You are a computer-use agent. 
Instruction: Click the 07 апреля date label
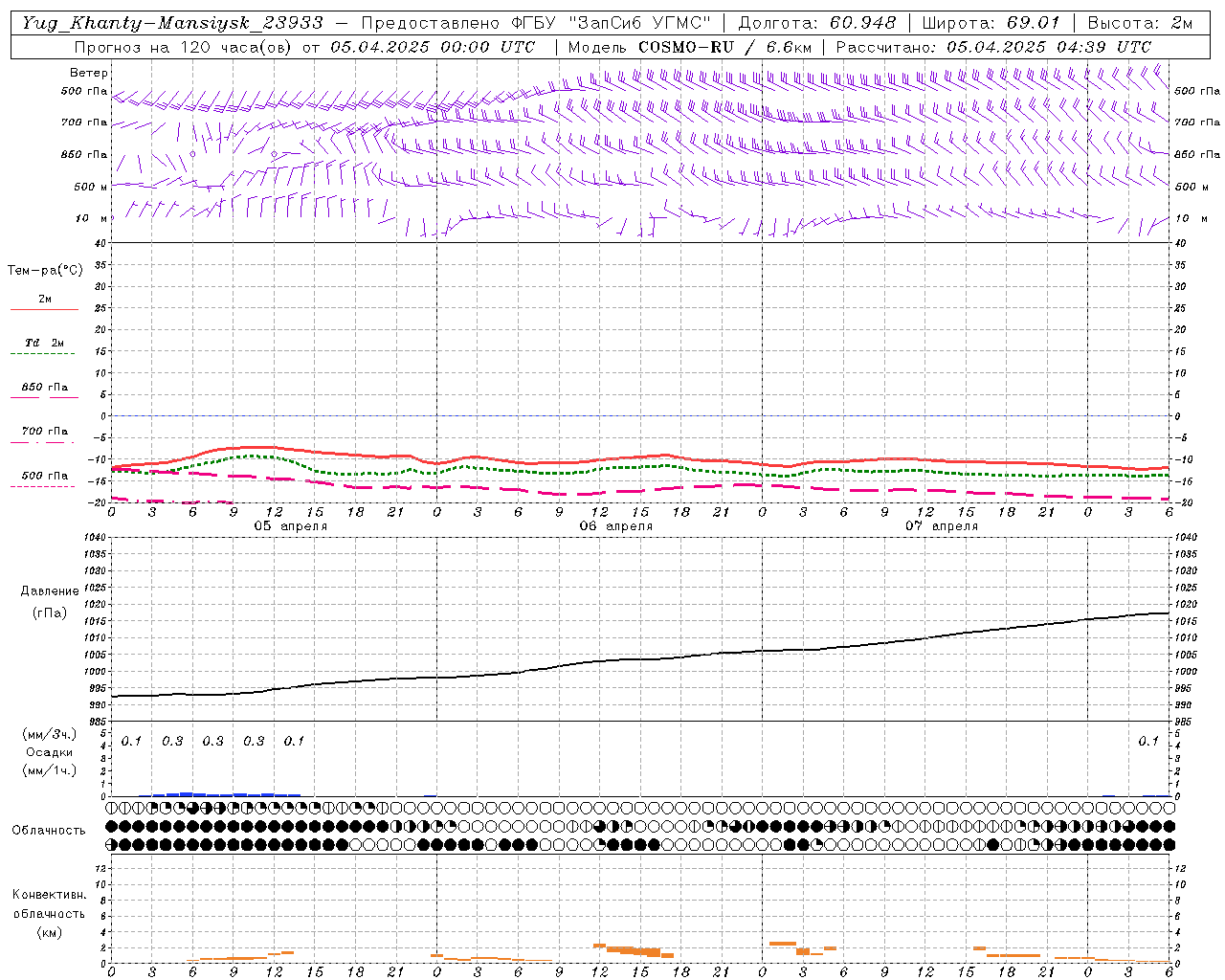coord(942,526)
